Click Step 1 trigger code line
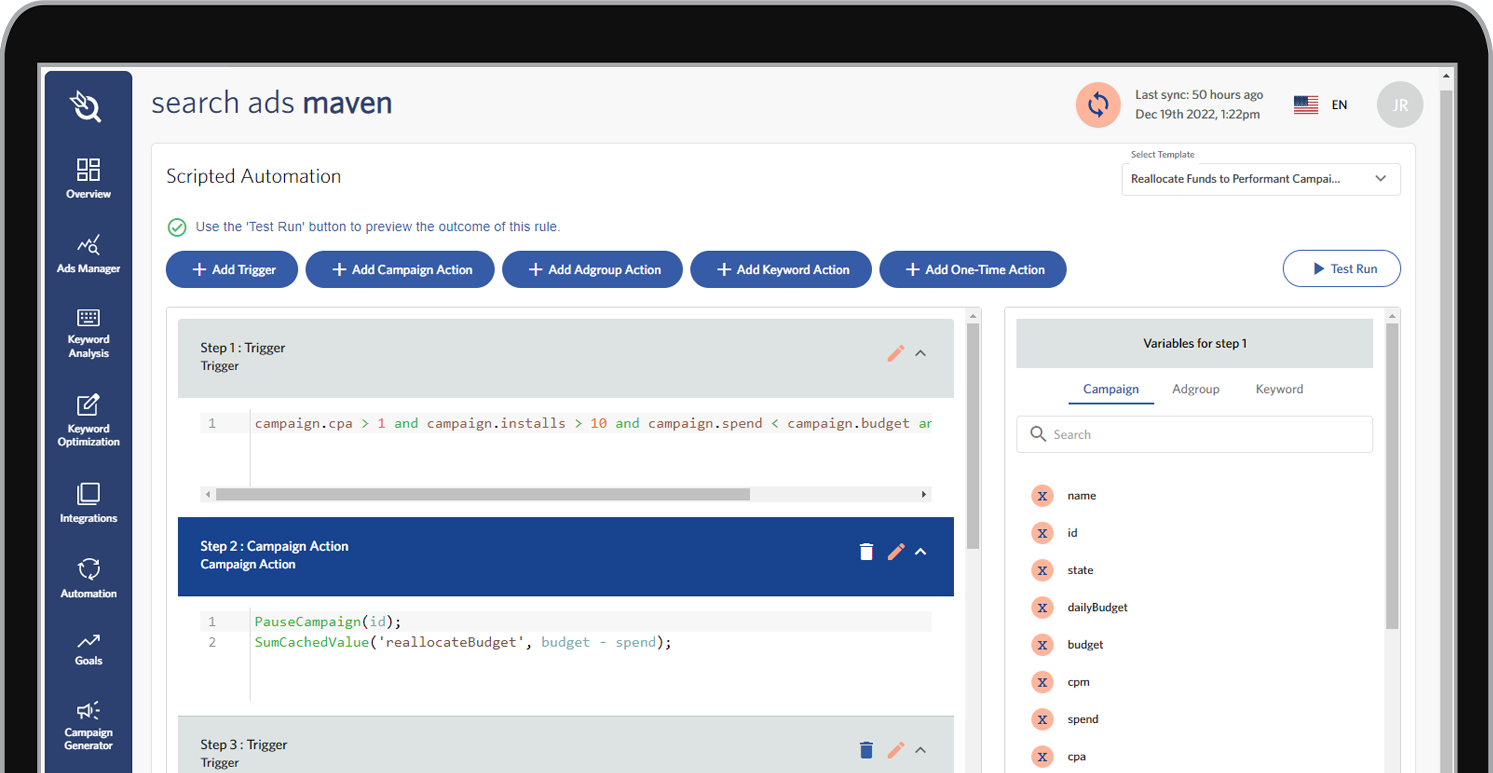 pos(593,424)
